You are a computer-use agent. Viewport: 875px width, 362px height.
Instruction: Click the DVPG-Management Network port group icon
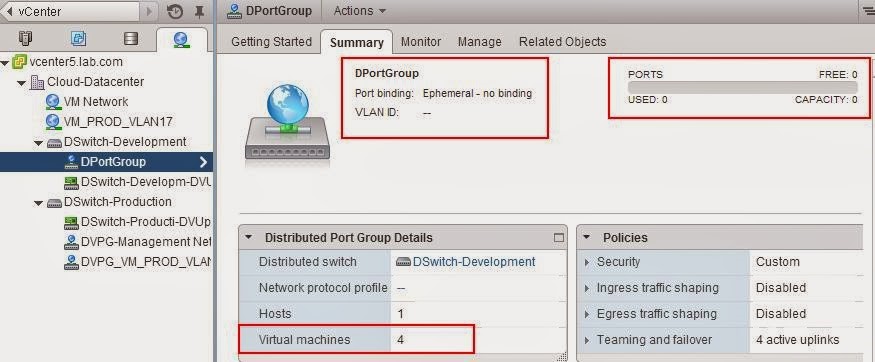point(71,242)
